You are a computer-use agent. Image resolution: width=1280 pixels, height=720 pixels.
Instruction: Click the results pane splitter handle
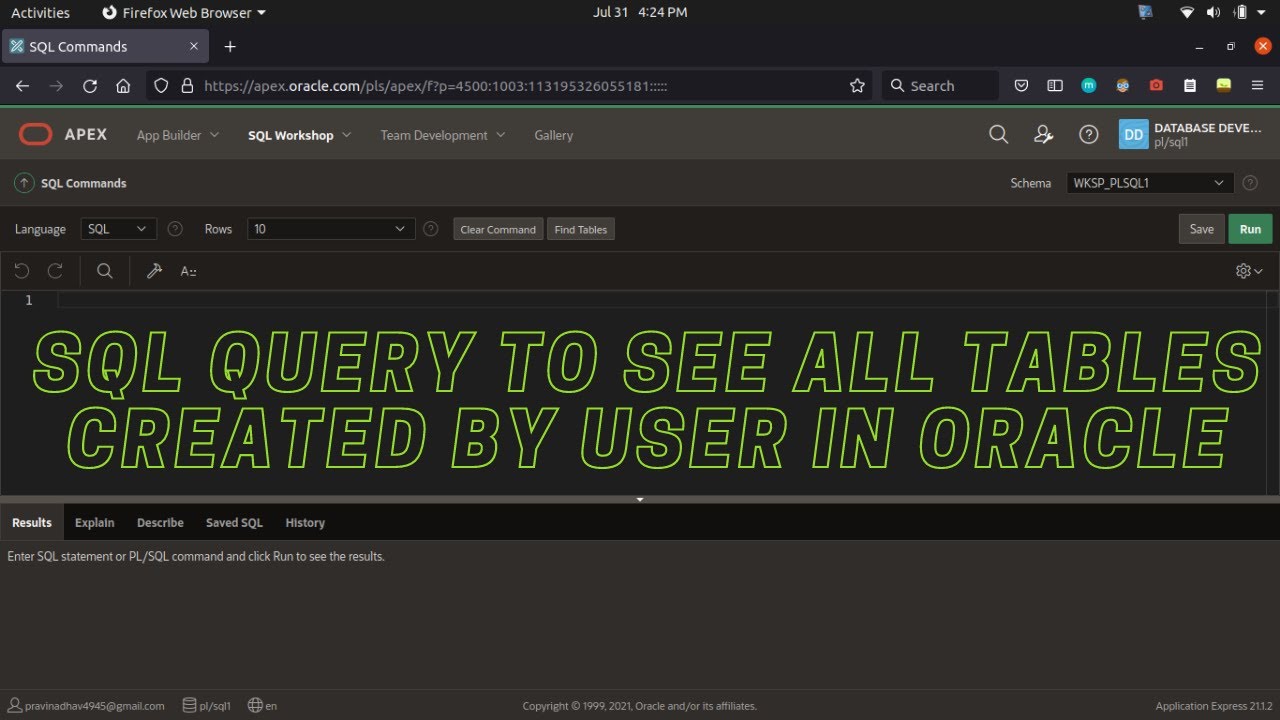pos(640,499)
